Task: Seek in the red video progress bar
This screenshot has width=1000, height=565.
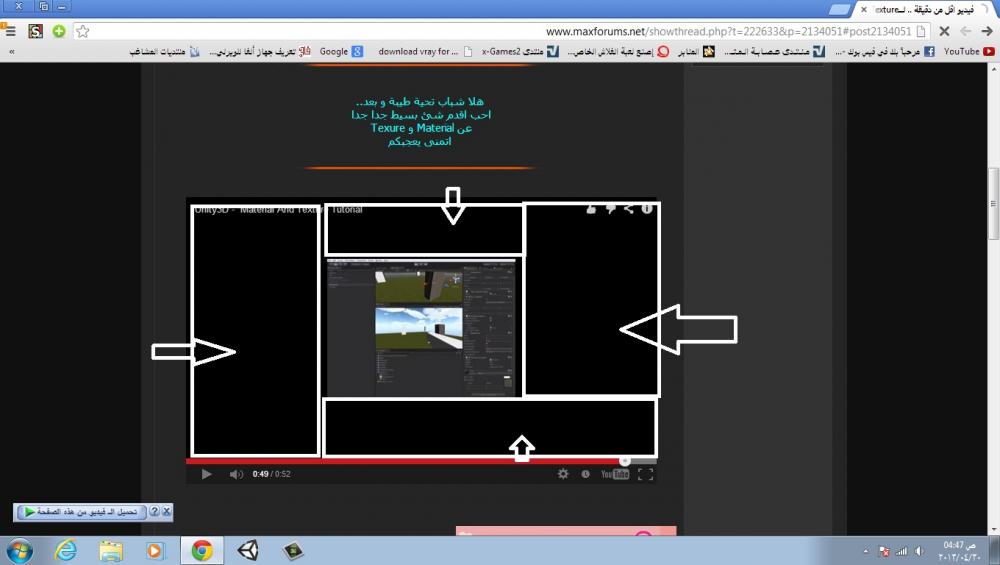Action: 421,461
